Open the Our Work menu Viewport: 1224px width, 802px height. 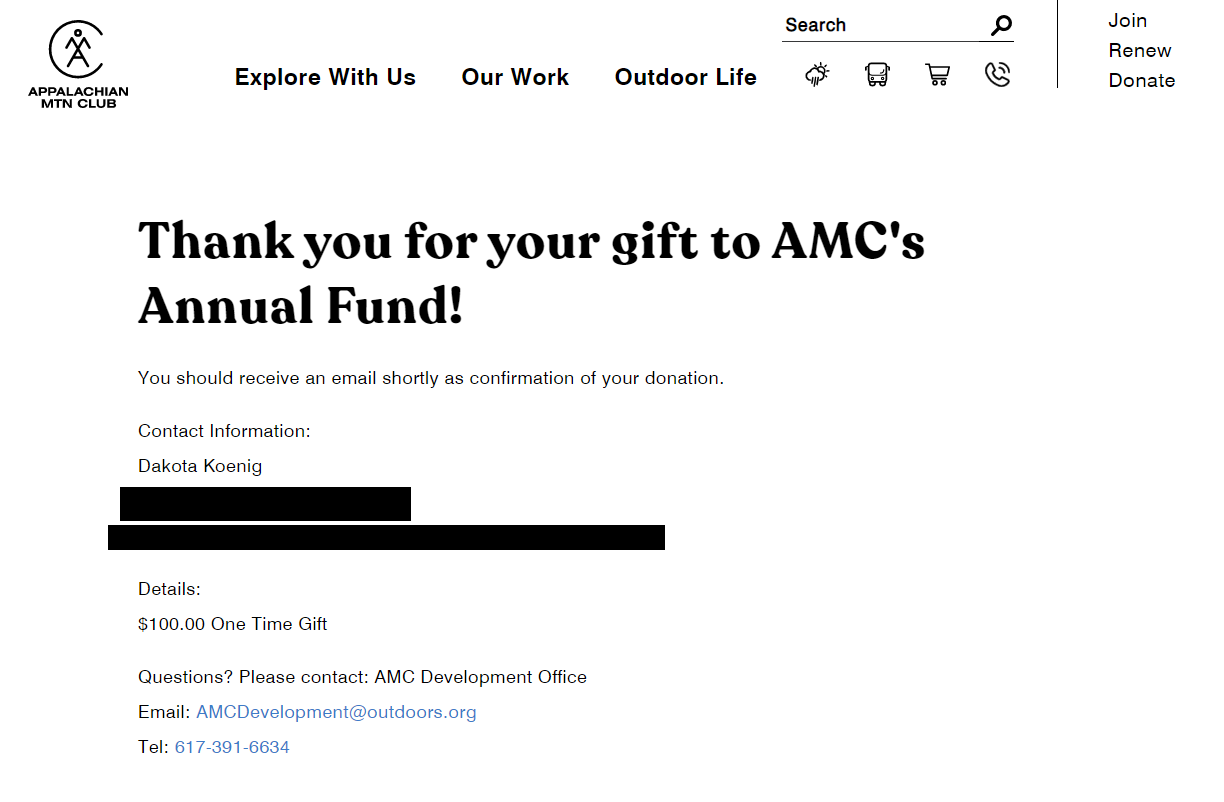tap(515, 77)
